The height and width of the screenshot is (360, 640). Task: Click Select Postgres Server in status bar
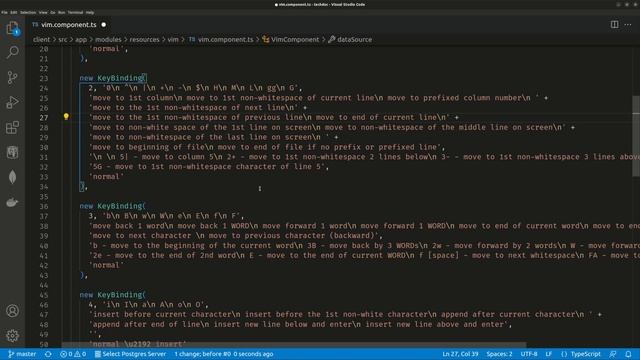point(131,354)
